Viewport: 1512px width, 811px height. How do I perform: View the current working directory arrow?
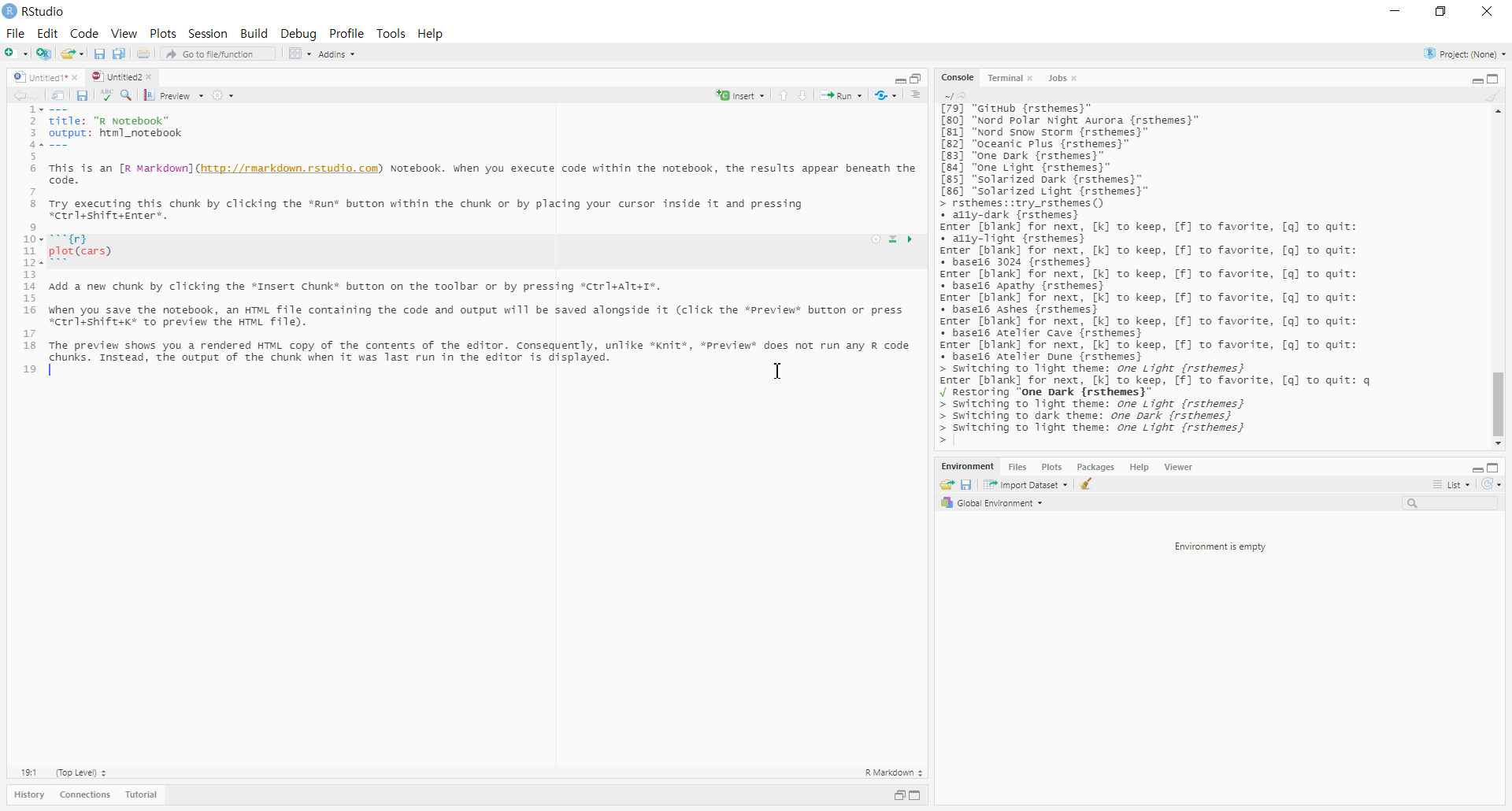coord(962,95)
